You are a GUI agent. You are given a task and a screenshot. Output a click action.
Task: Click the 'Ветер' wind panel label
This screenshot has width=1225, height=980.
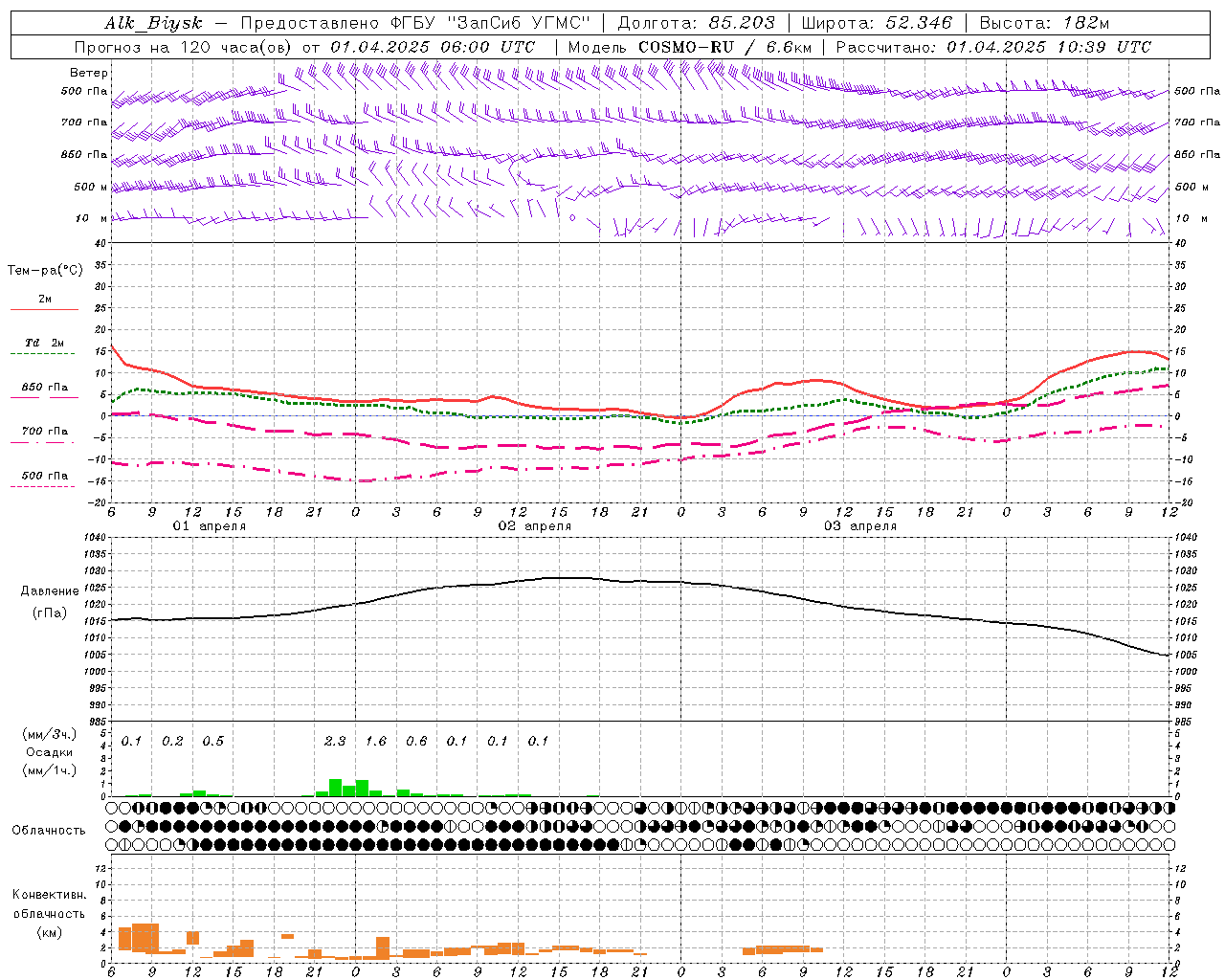pyautogui.click(x=88, y=73)
